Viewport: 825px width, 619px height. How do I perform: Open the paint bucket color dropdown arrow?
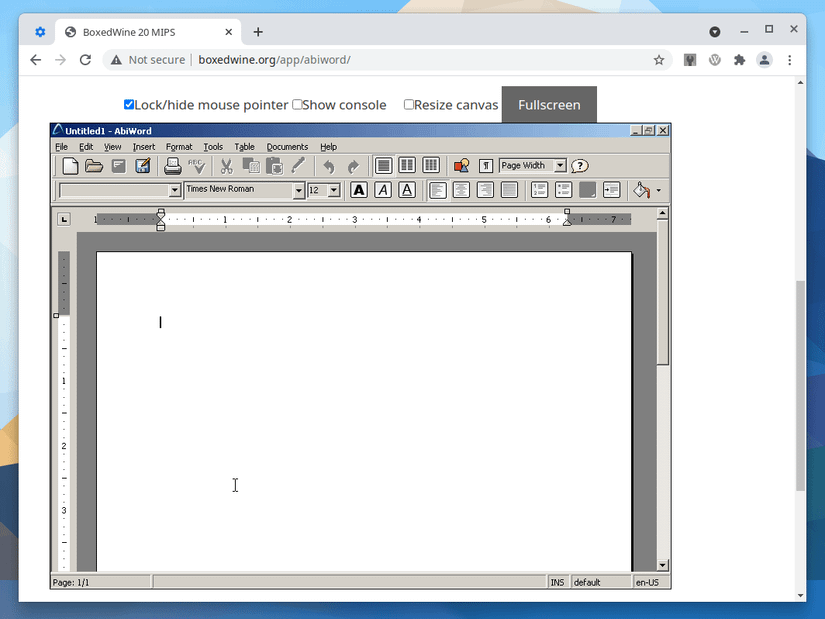pyautogui.click(x=659, y=191)
